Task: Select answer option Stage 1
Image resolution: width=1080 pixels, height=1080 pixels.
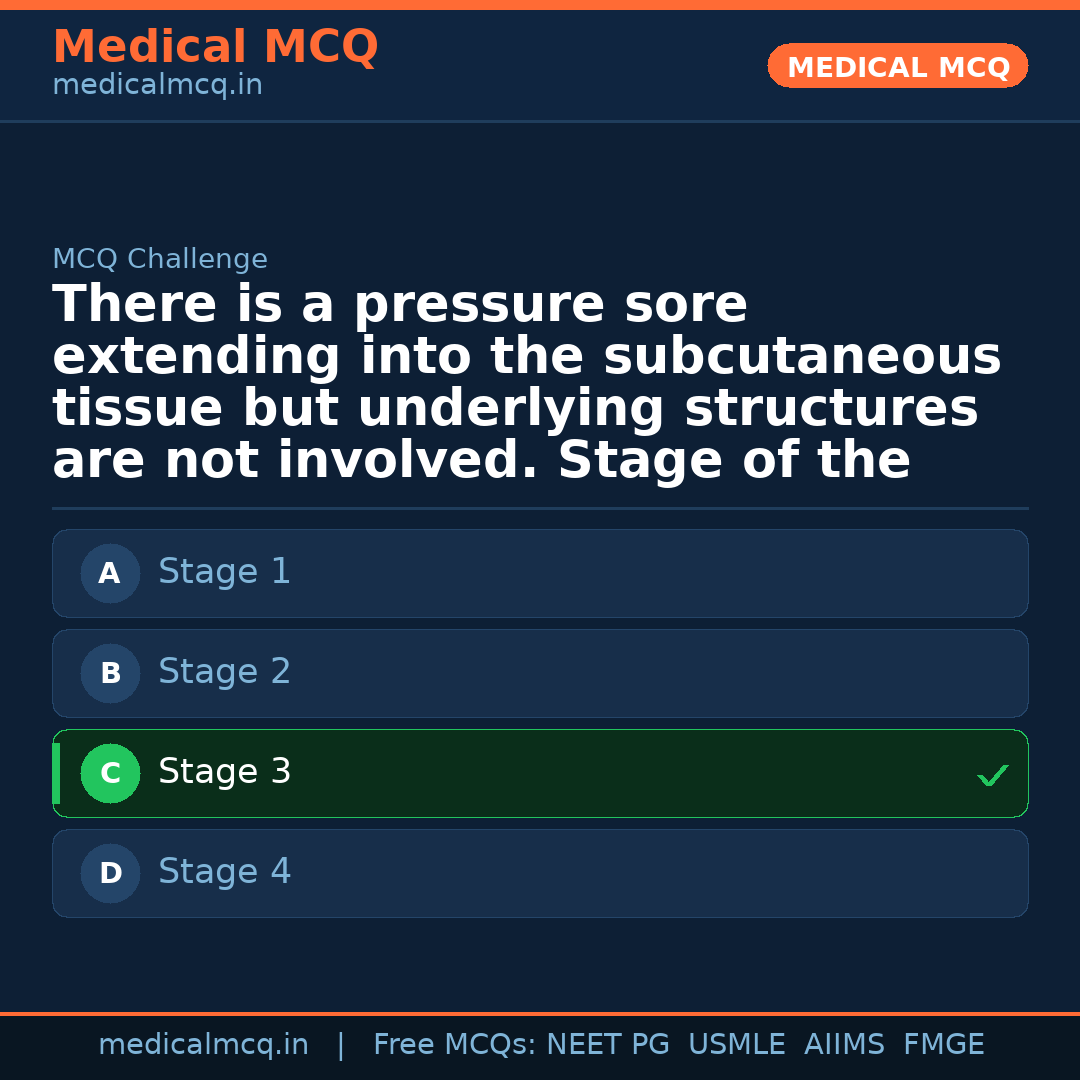Action: tap(540, 573)
